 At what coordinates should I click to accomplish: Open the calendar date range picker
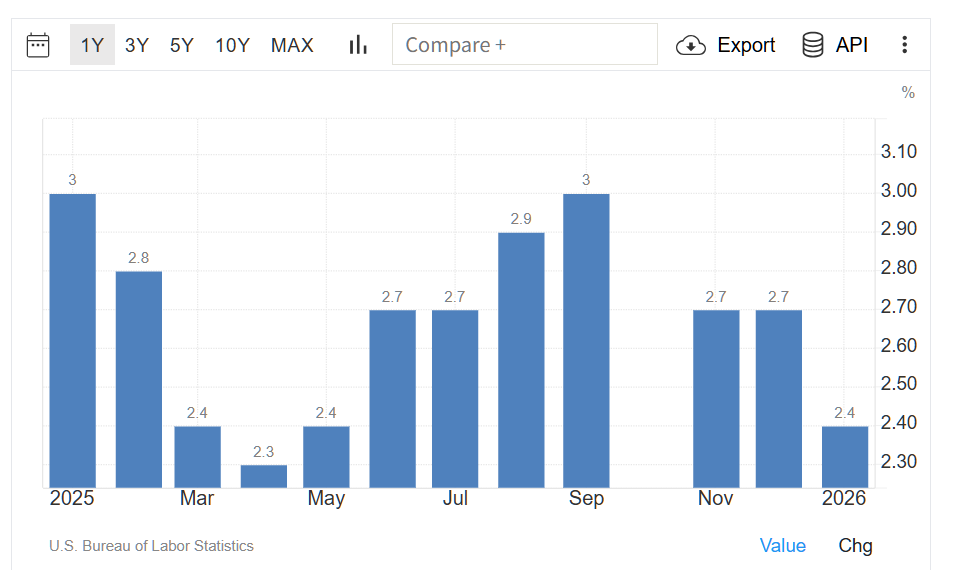click(38, 45)
